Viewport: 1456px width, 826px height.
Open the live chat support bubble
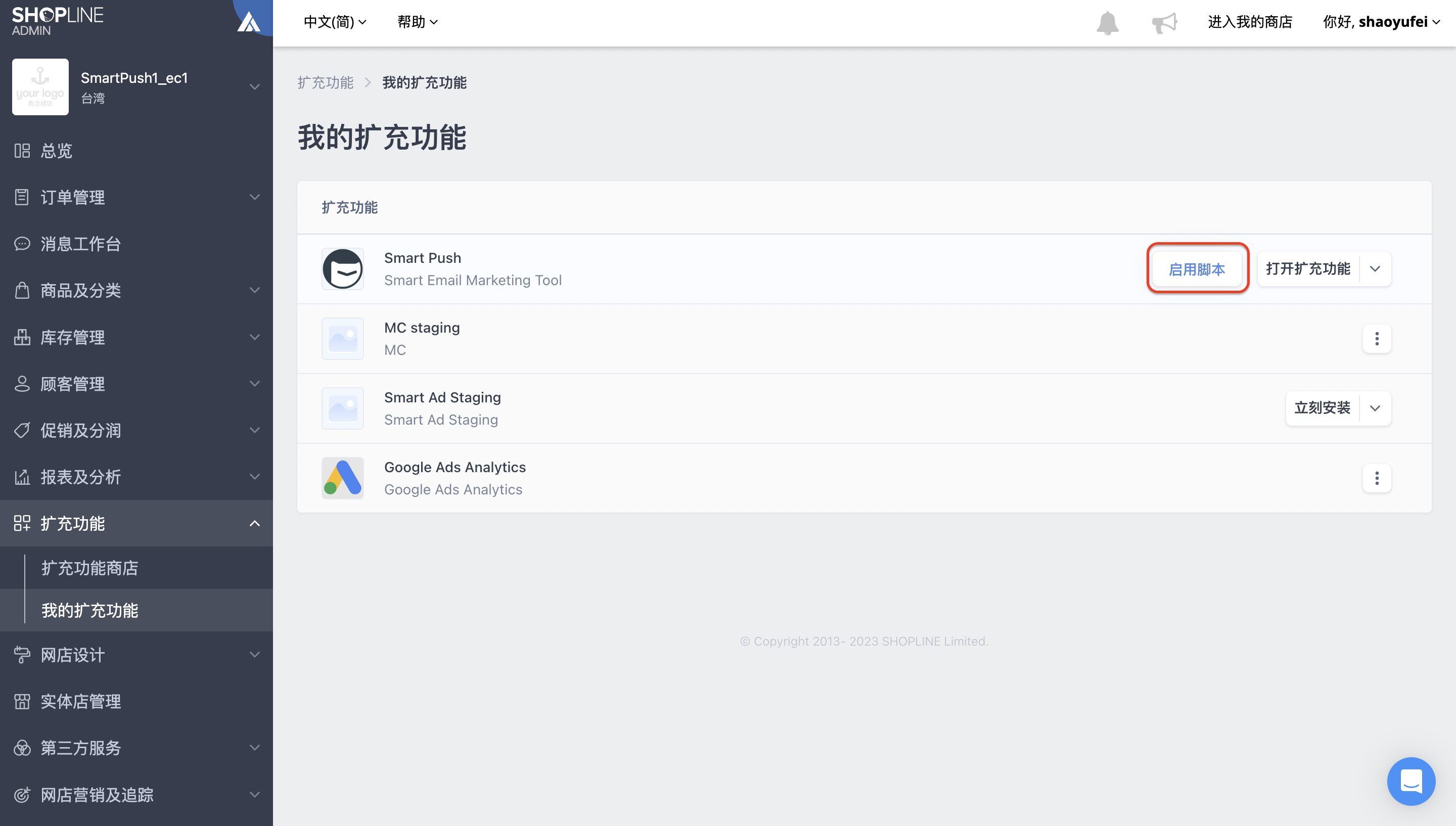(x=1410, y=781)
